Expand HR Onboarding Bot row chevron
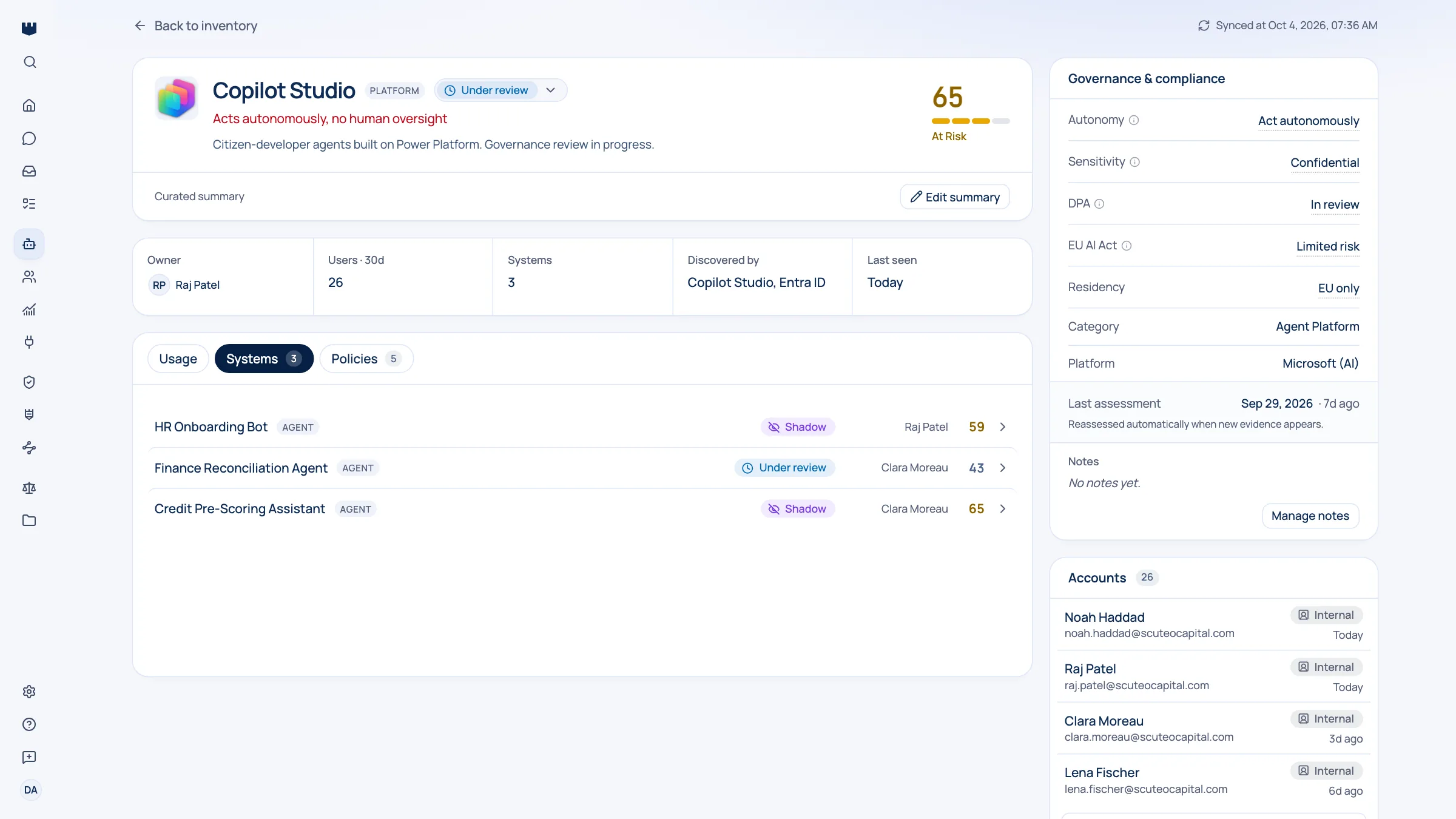 coord(1003,427)
